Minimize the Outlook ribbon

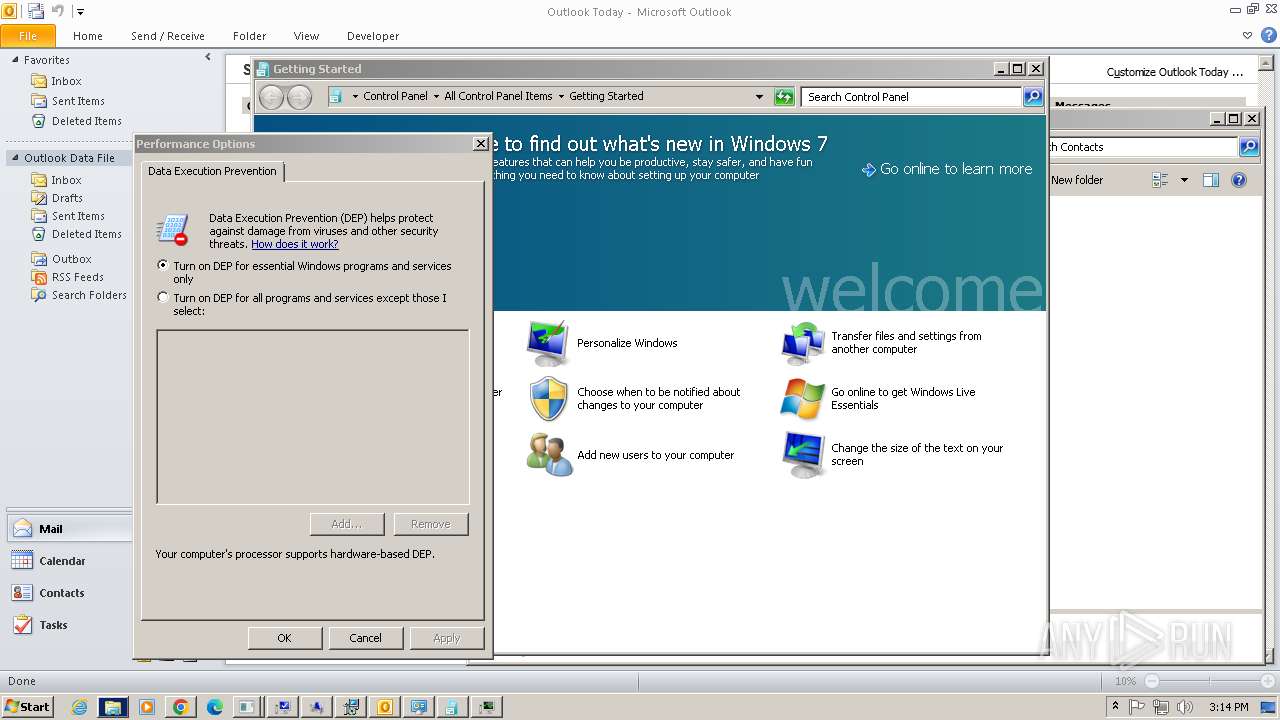coord(1248,35)
